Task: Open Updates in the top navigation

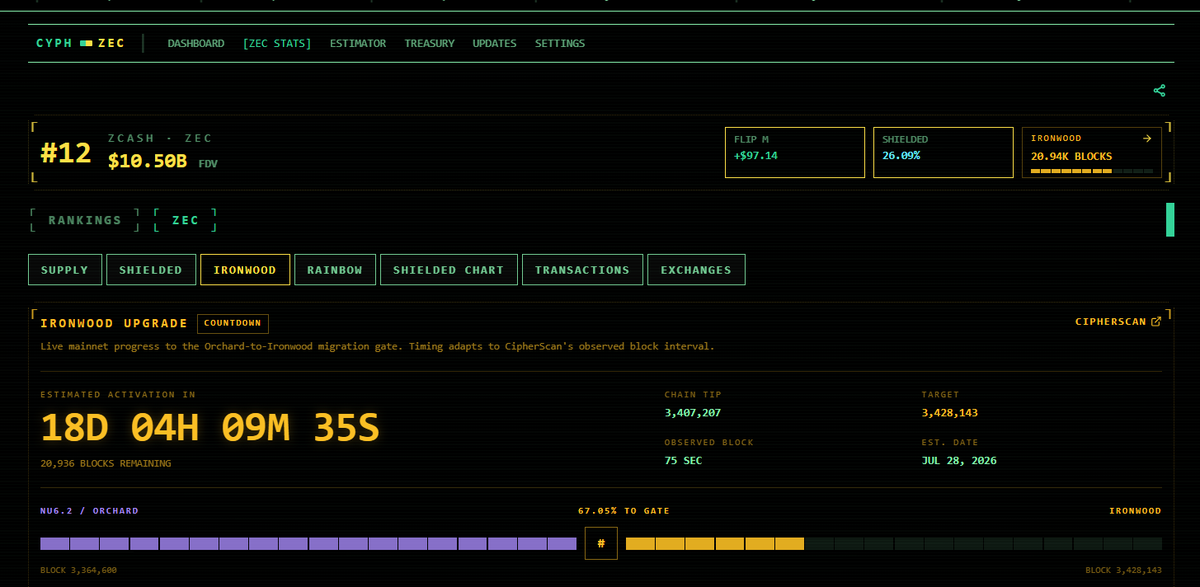Action: [494, 43]
